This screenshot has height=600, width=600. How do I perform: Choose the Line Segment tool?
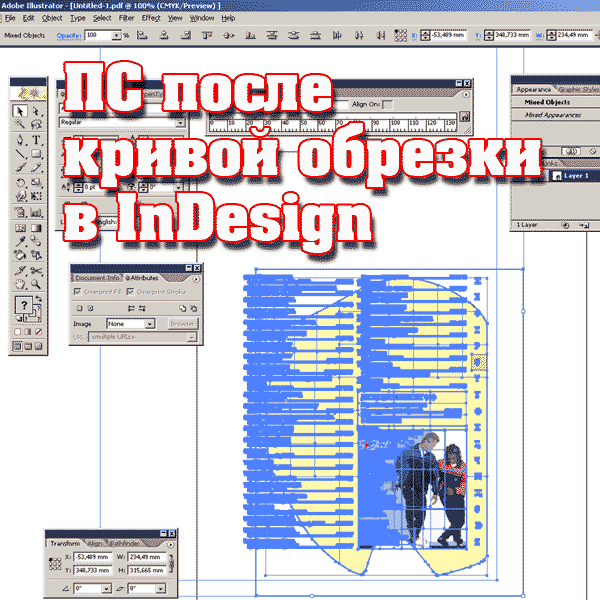20,154
